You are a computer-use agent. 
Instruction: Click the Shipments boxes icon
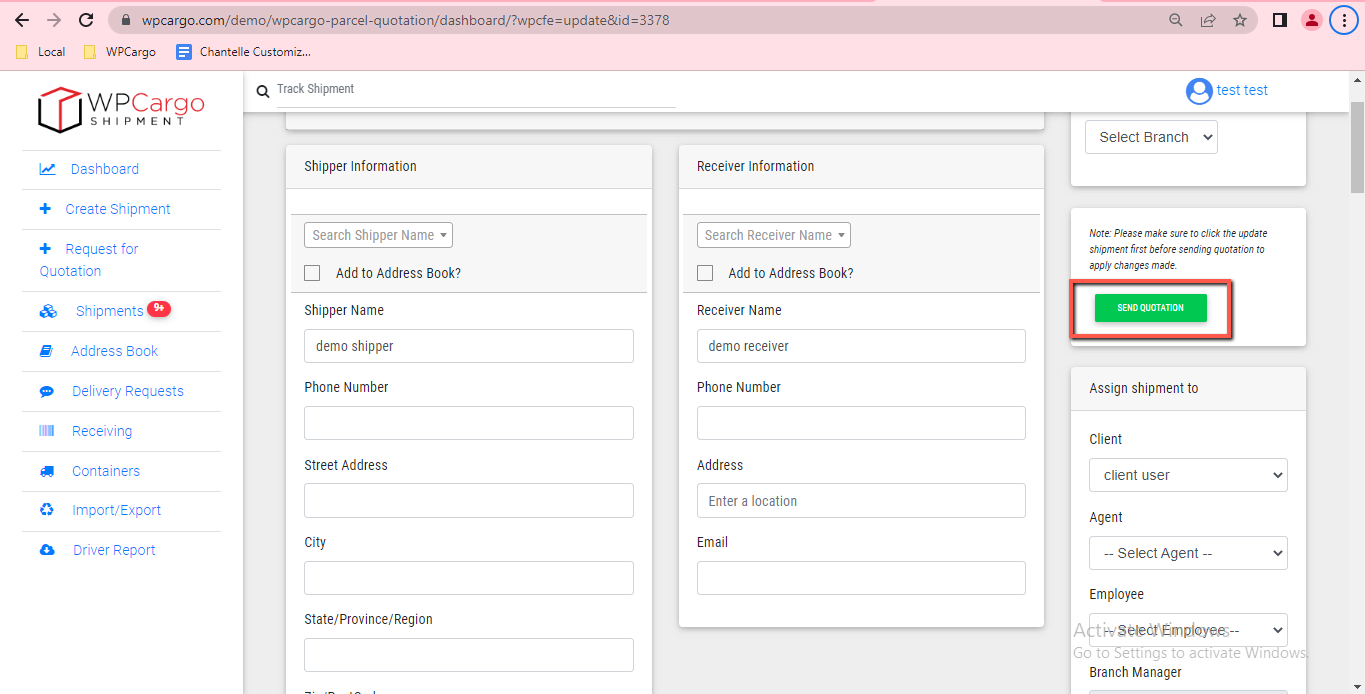coord(48,312)
